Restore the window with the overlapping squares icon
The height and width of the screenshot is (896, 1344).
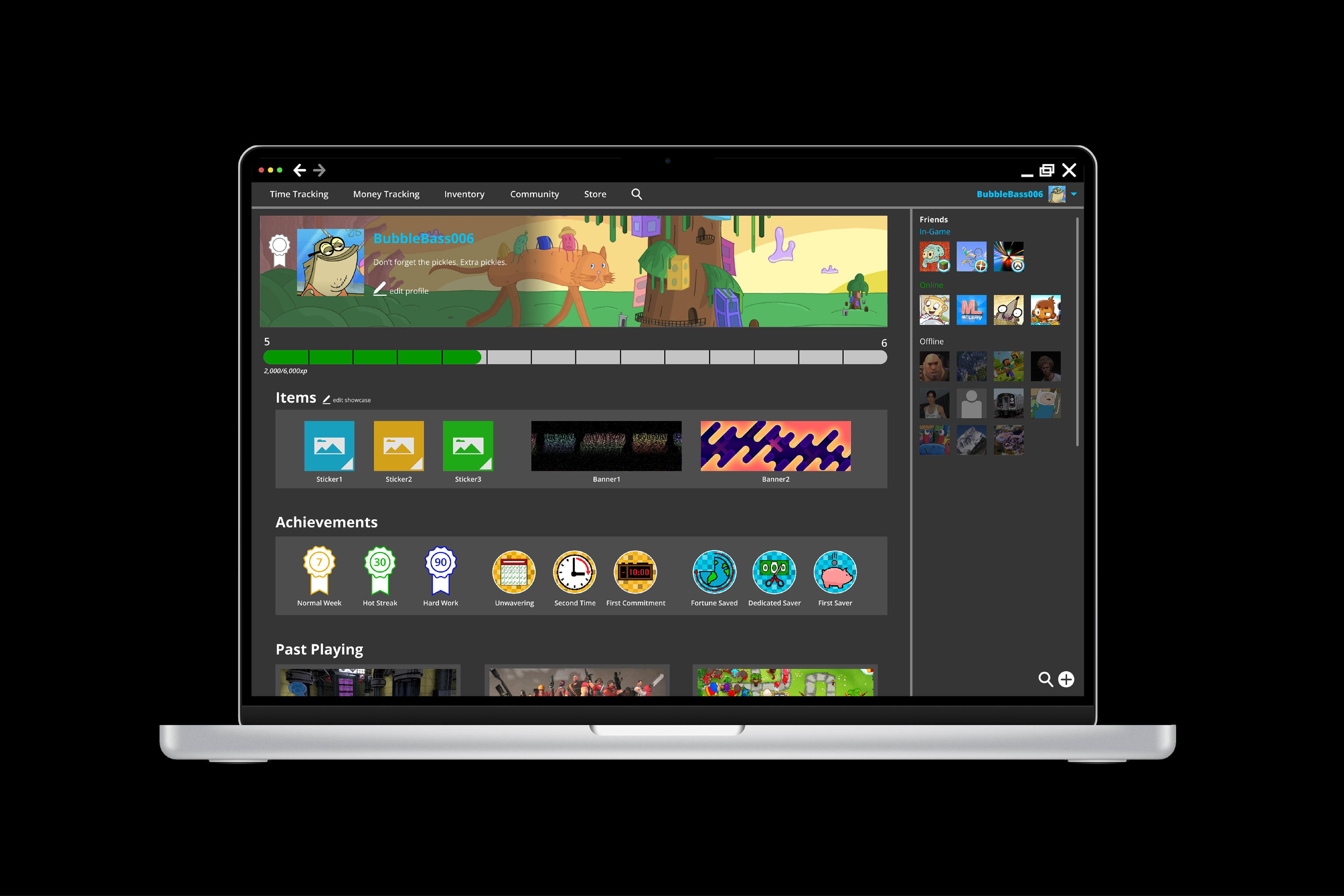[1047, 170]
